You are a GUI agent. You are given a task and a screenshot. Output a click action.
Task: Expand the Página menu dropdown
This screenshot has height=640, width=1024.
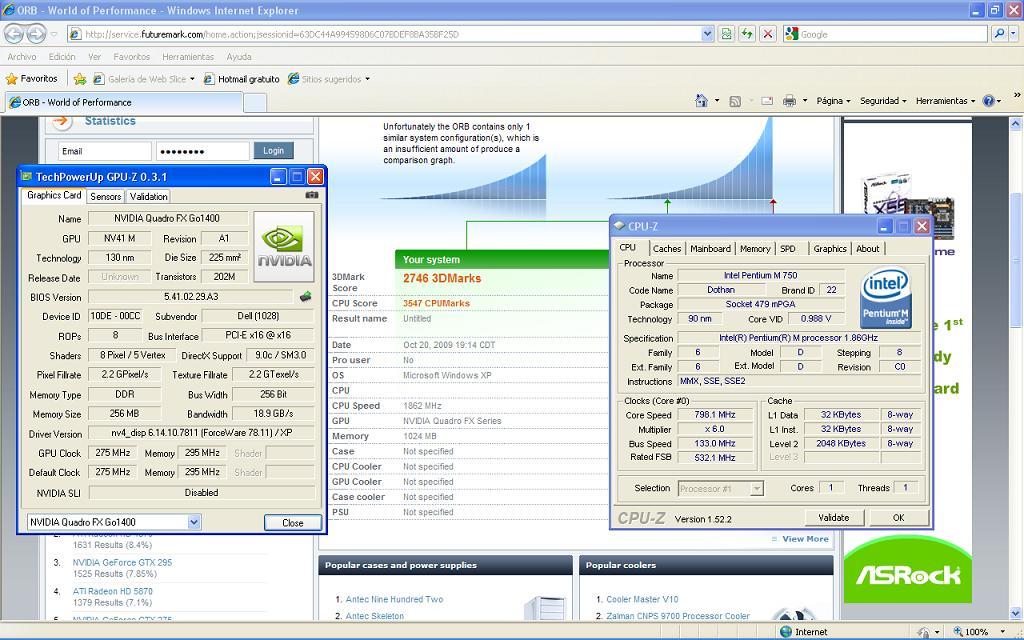(833, 101)
